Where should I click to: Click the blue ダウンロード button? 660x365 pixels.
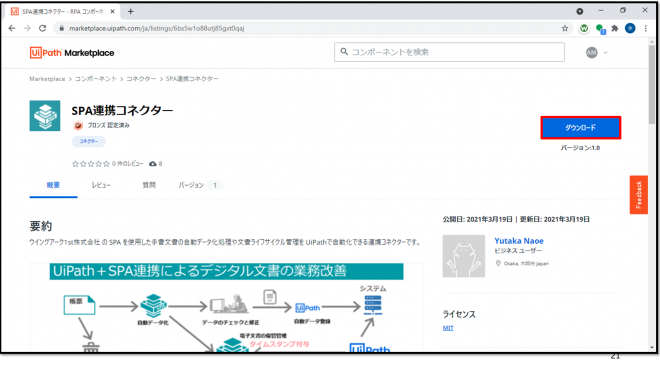(580, 128)
